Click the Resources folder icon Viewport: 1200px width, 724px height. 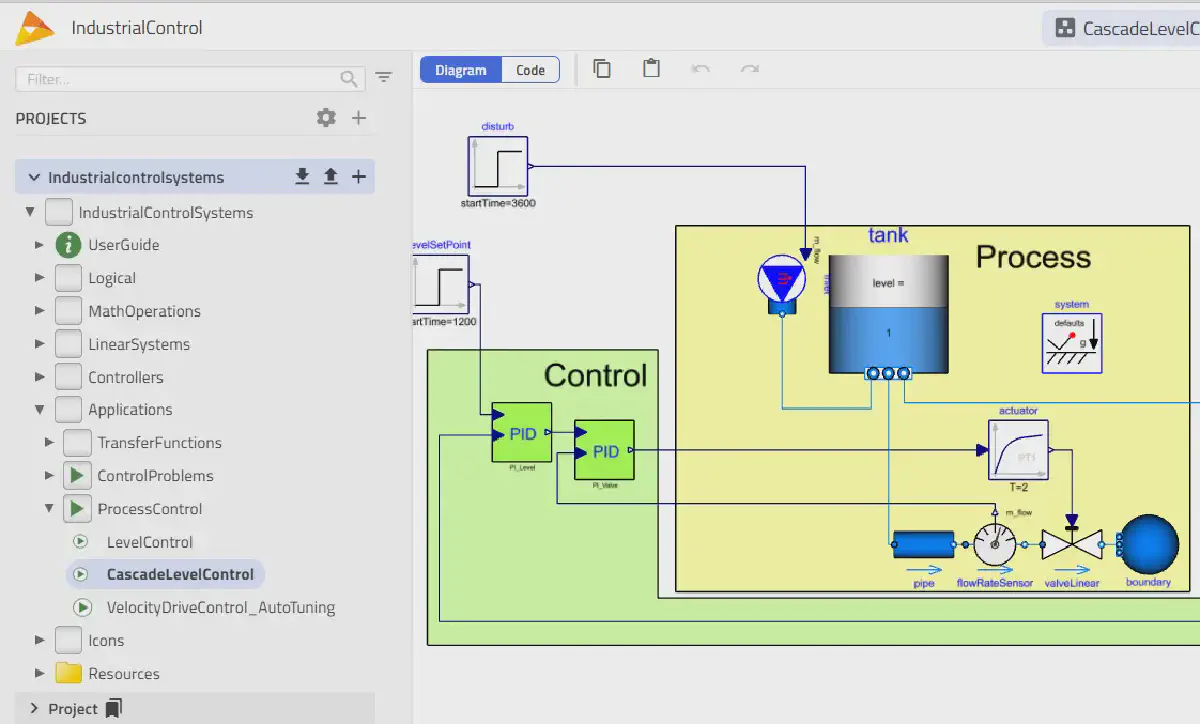(x=68, y=673)
